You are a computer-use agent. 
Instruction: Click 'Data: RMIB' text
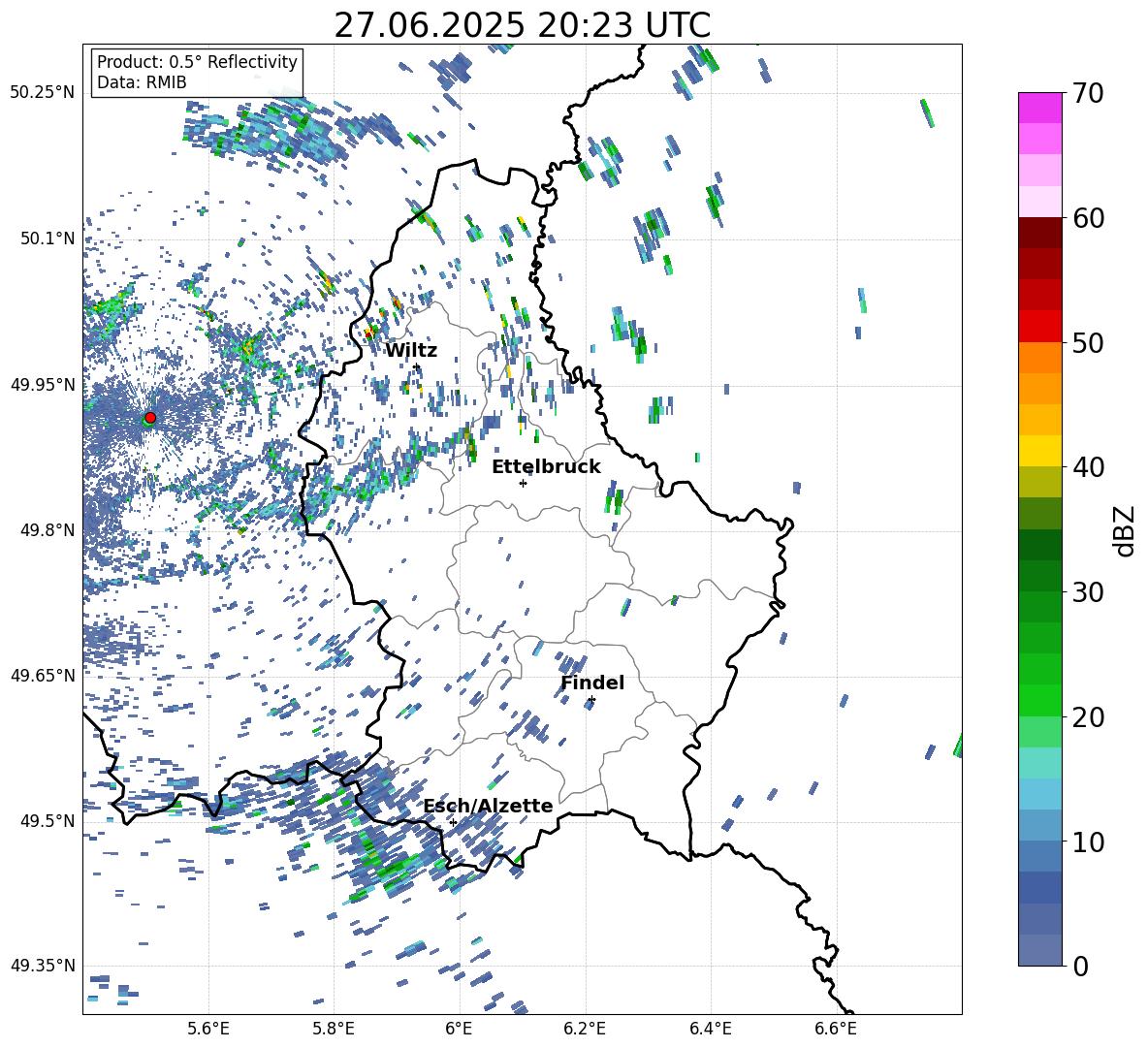click(x=142, y=82)
